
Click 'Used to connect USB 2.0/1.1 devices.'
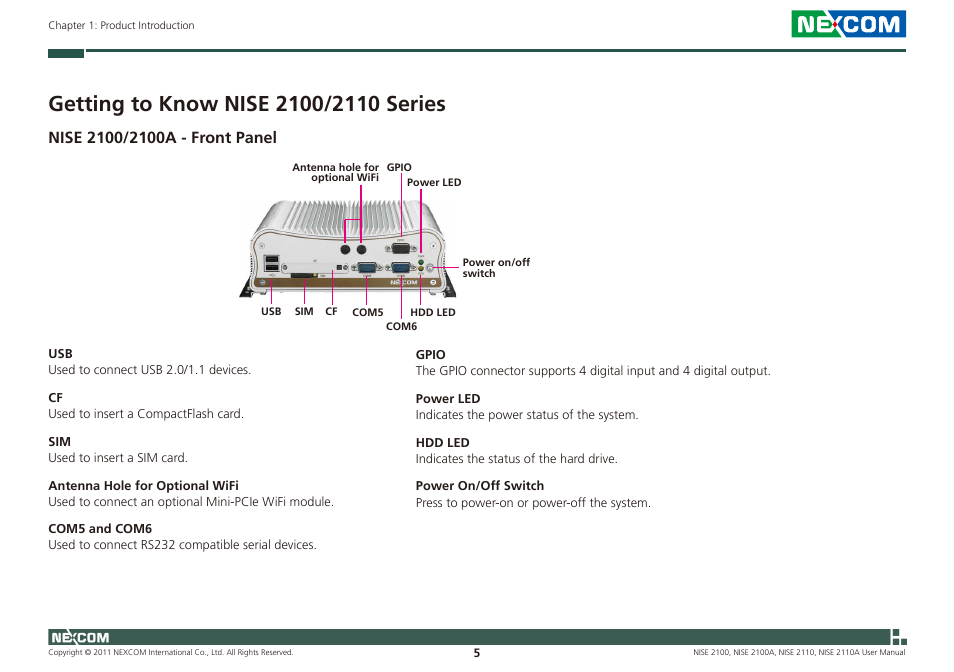[150, 370]
